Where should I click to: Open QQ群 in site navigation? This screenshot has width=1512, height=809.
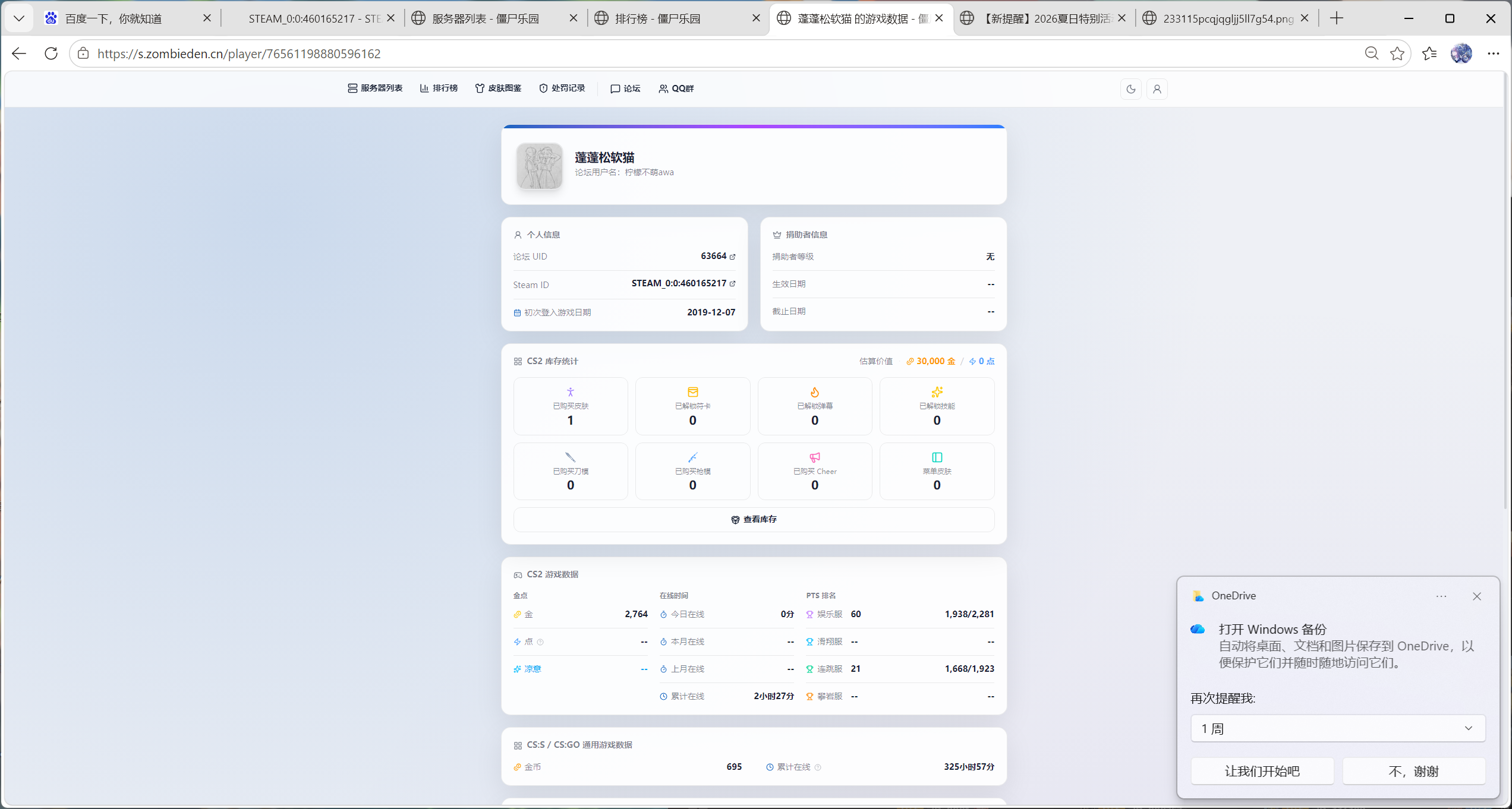(x=676, y=89)
